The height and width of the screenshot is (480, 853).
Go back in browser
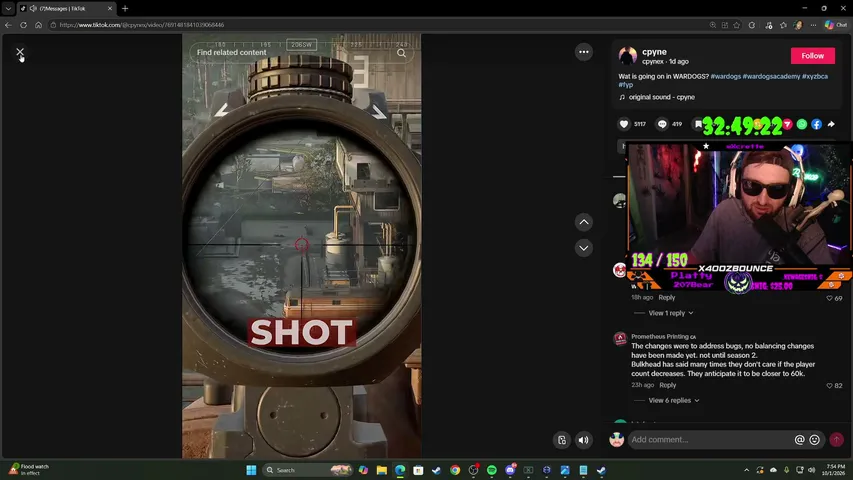8,25
